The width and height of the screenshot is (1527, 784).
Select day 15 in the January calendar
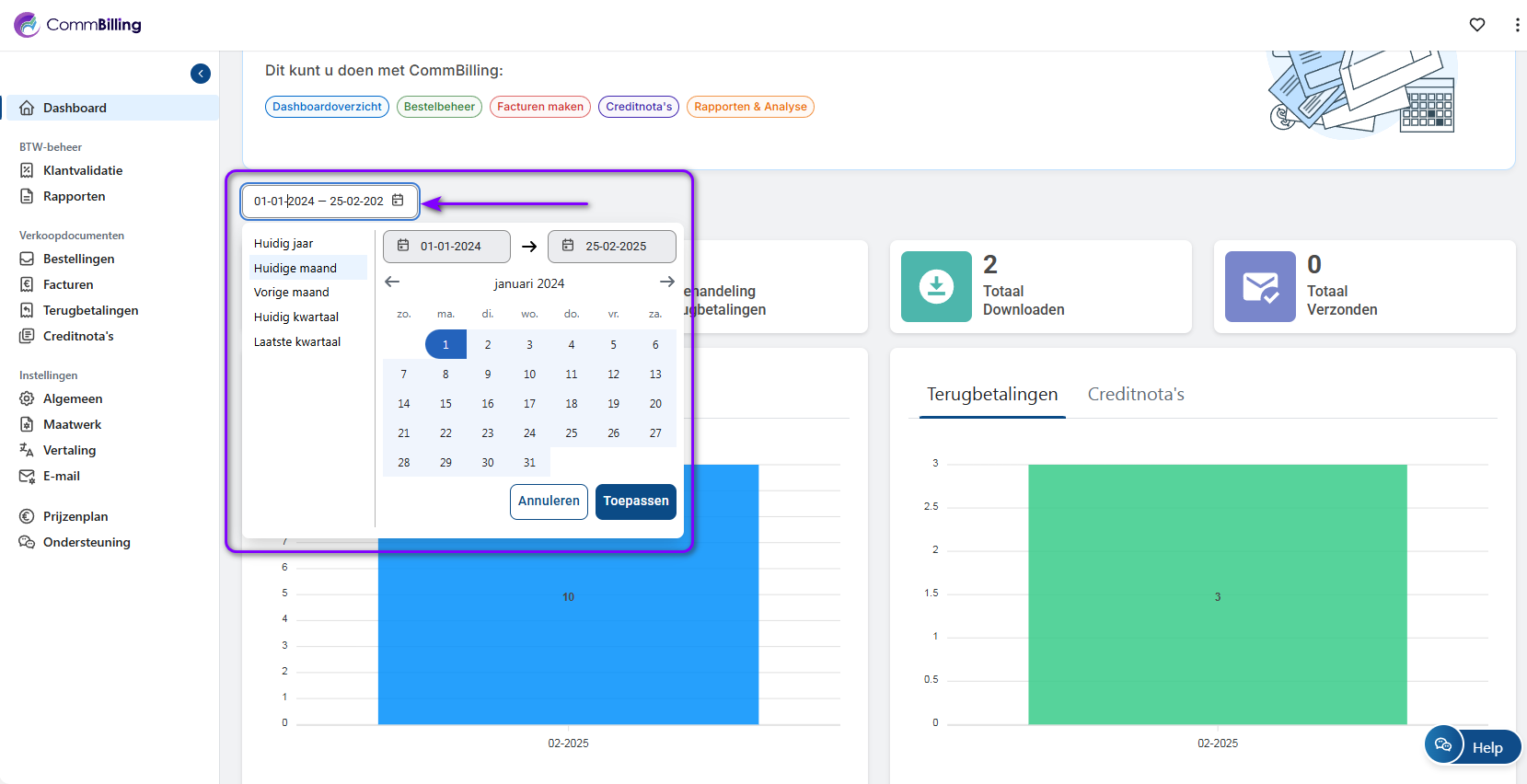point(445,404)
